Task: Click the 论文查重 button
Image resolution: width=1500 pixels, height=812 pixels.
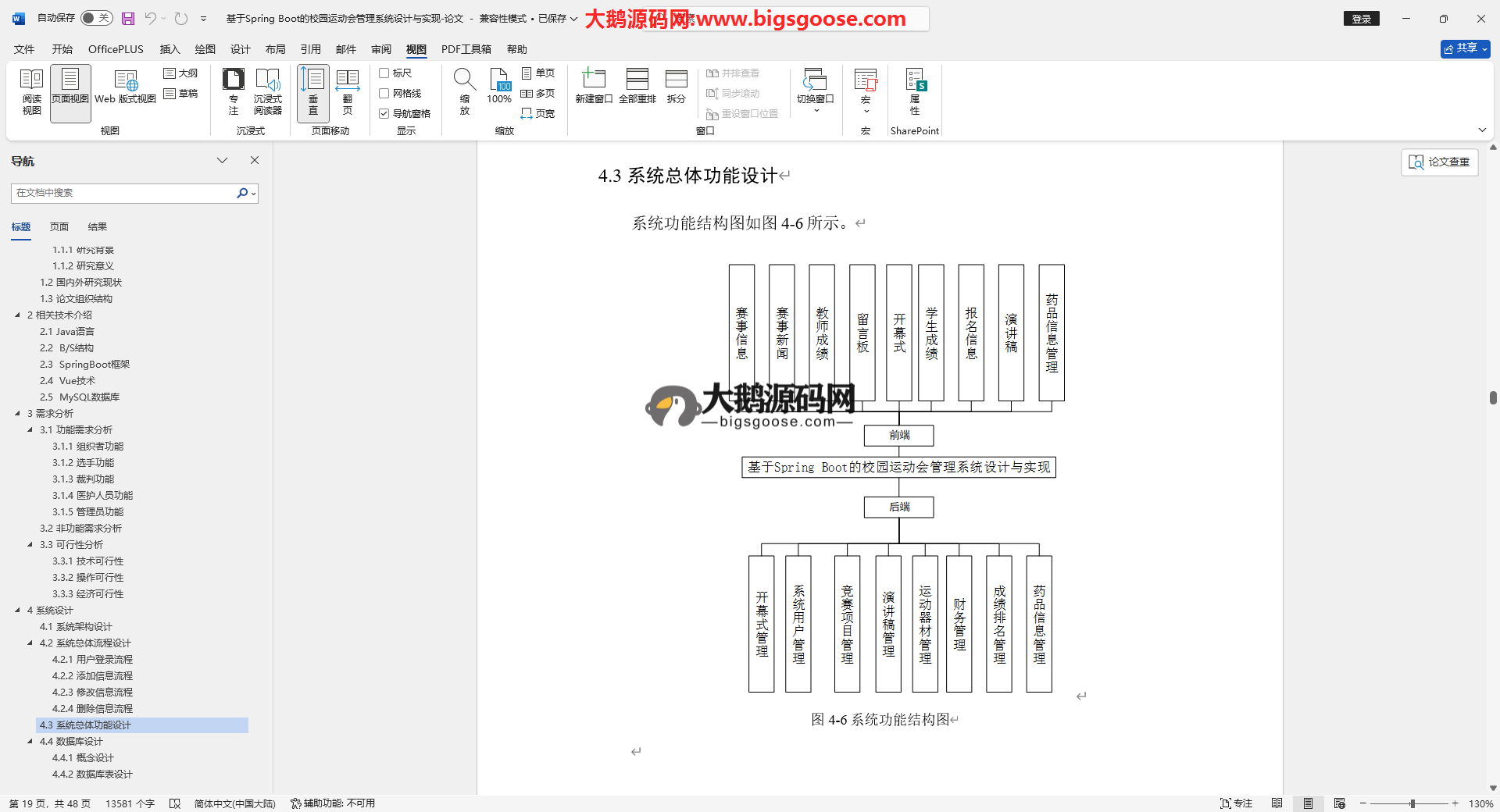Action: [x=1439, y=162]
